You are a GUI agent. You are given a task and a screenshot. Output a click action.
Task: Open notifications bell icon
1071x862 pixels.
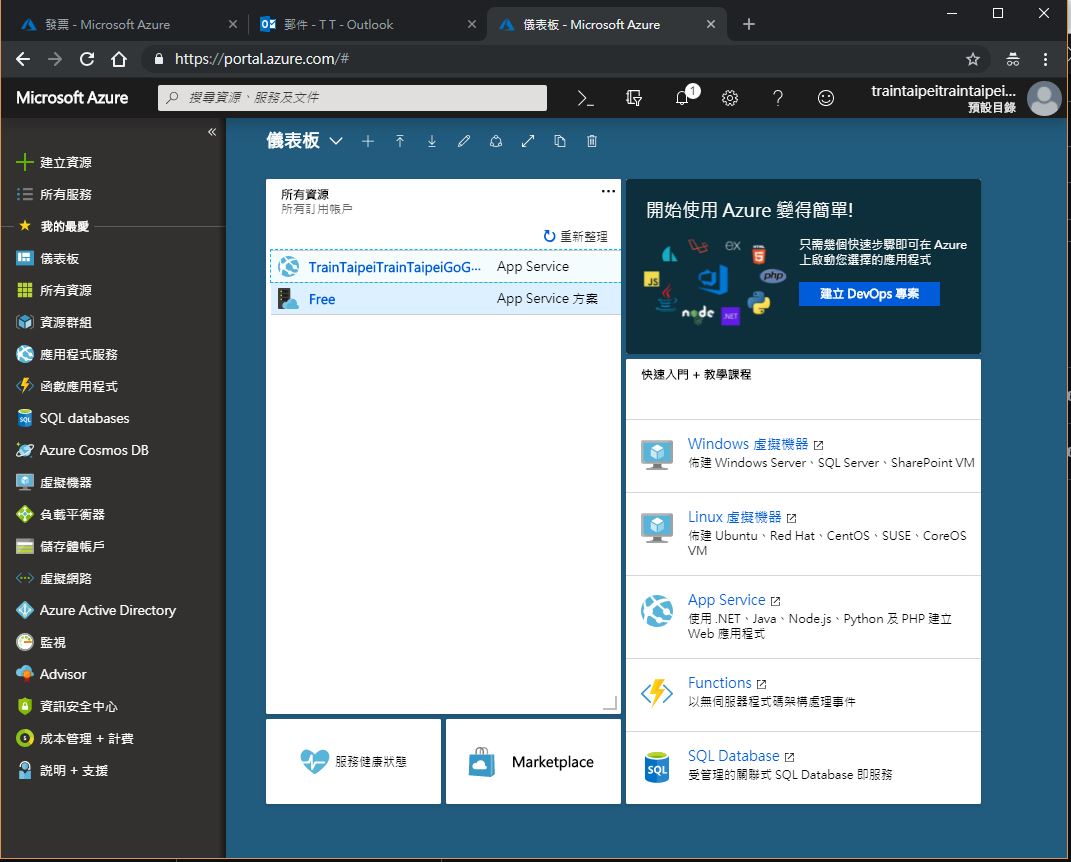pyautogui.click(x=682, y=98)
